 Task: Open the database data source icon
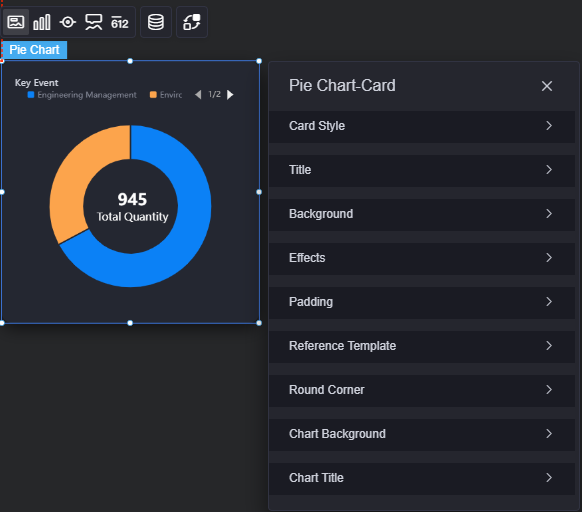tap(156, 22)
